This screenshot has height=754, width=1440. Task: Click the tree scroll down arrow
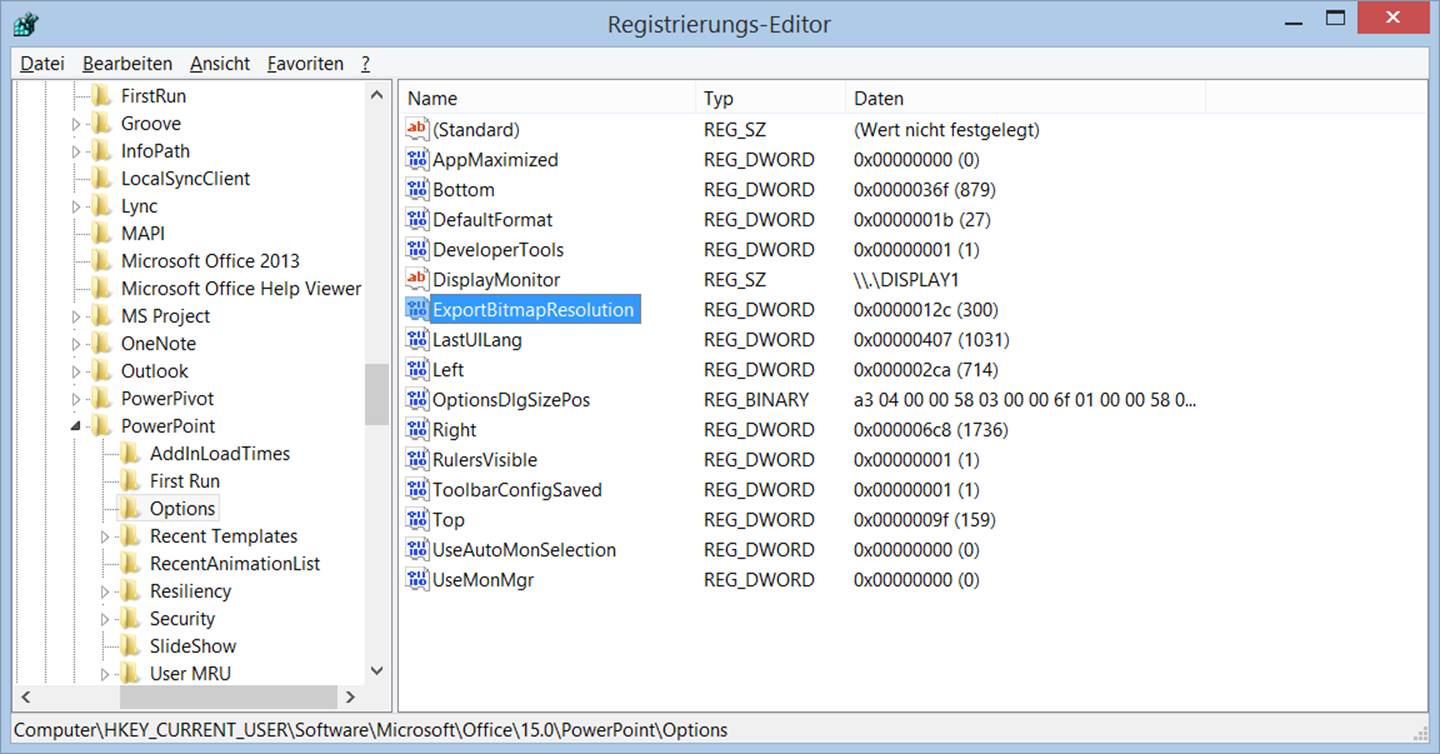point(376,671)
